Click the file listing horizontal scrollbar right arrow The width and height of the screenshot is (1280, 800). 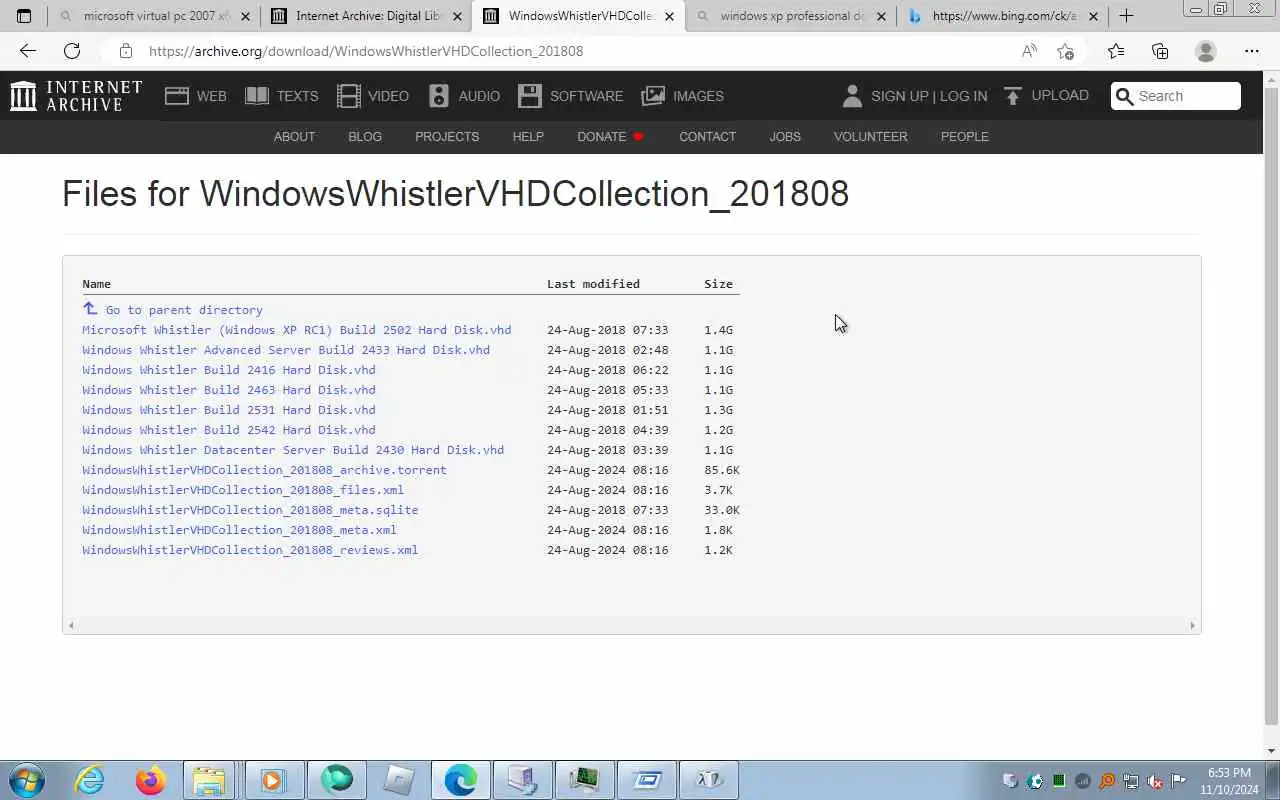(1192, 625)
